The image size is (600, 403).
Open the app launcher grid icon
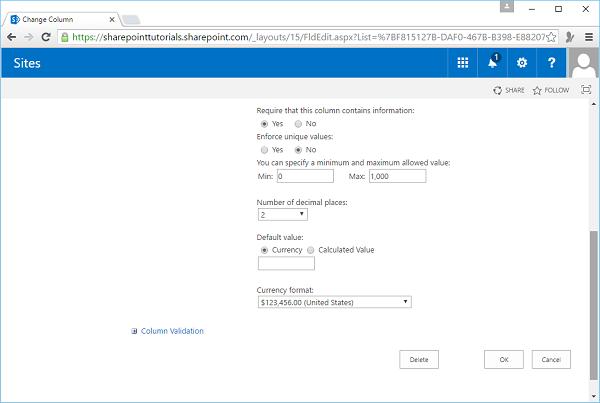[x=463, y=63]
